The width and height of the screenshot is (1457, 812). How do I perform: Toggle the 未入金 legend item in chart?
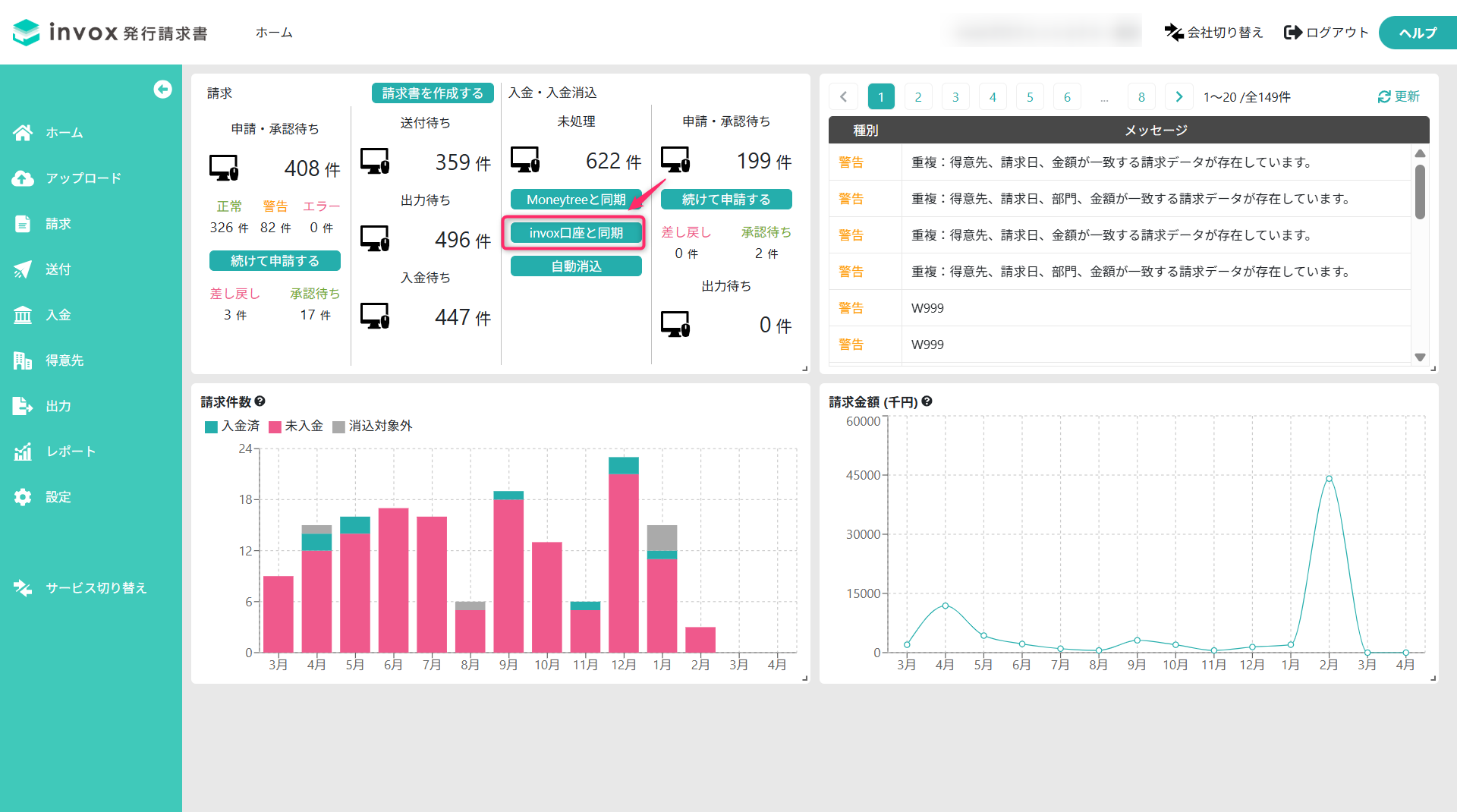(296, 426)
